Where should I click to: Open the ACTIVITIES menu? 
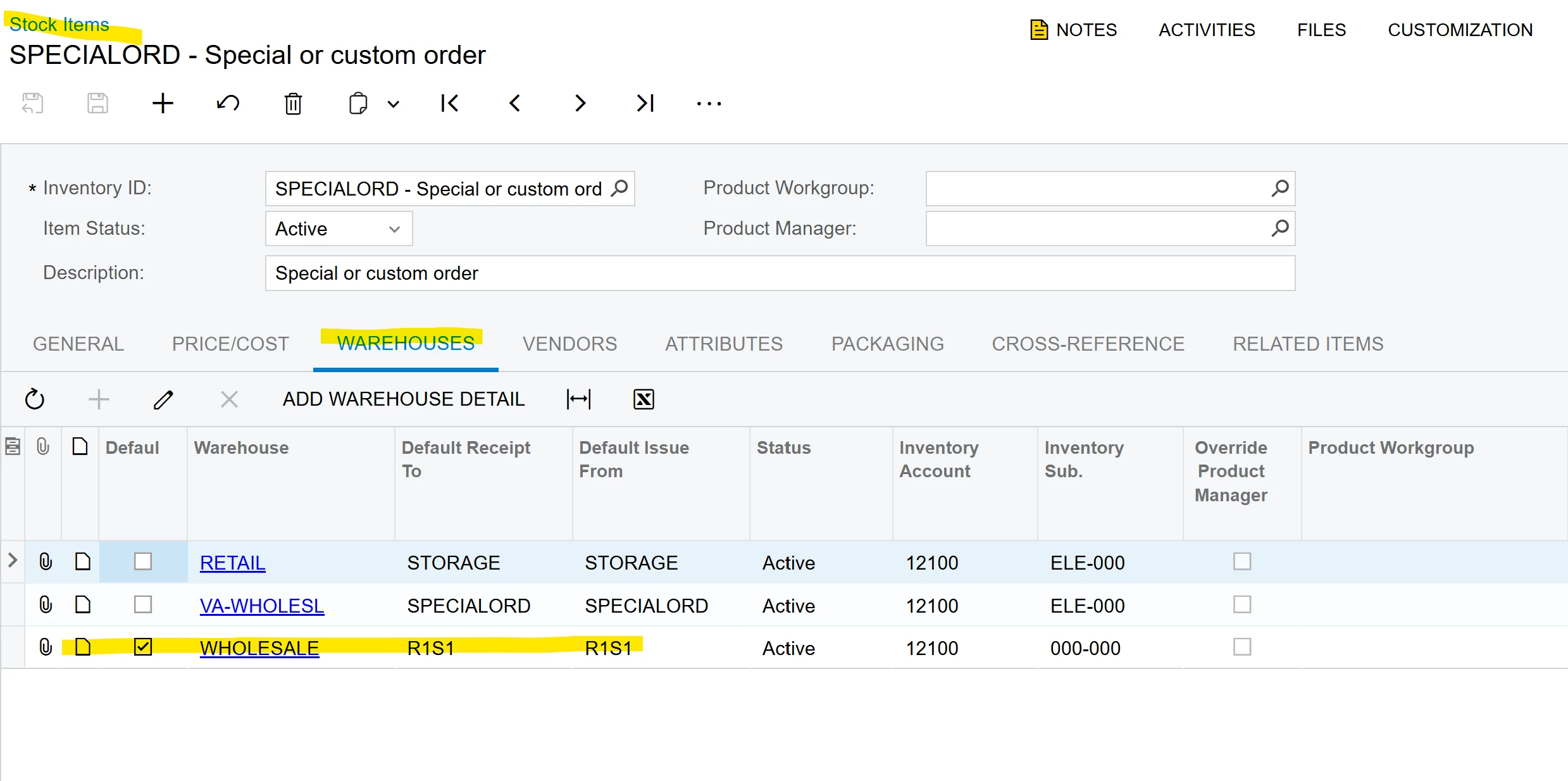click(1205, 29)
